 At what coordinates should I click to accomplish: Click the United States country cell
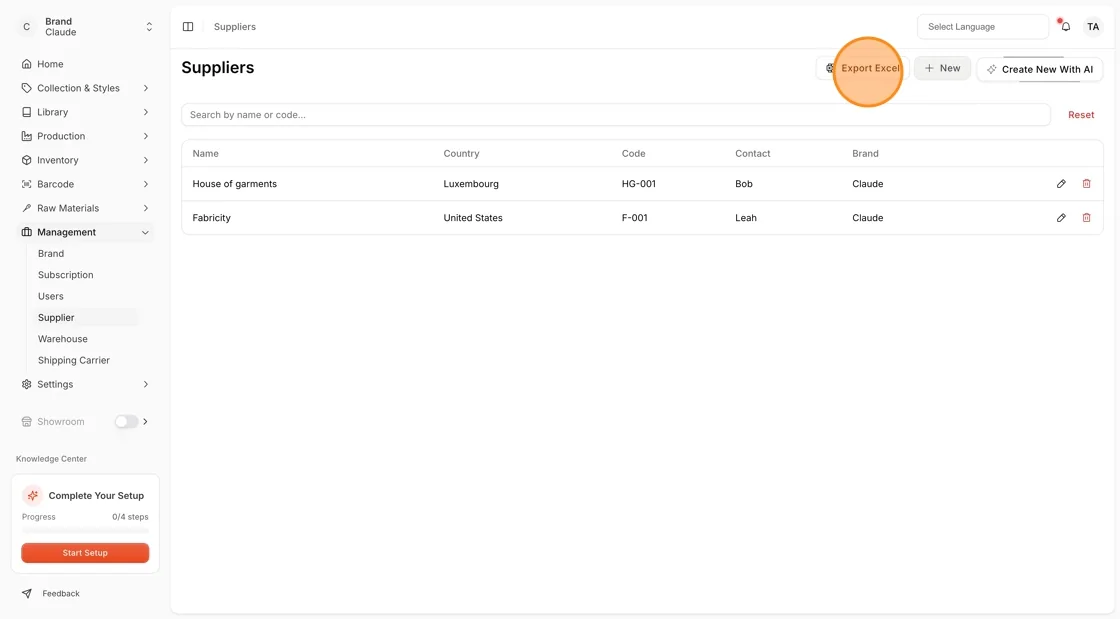coord(473,218)
